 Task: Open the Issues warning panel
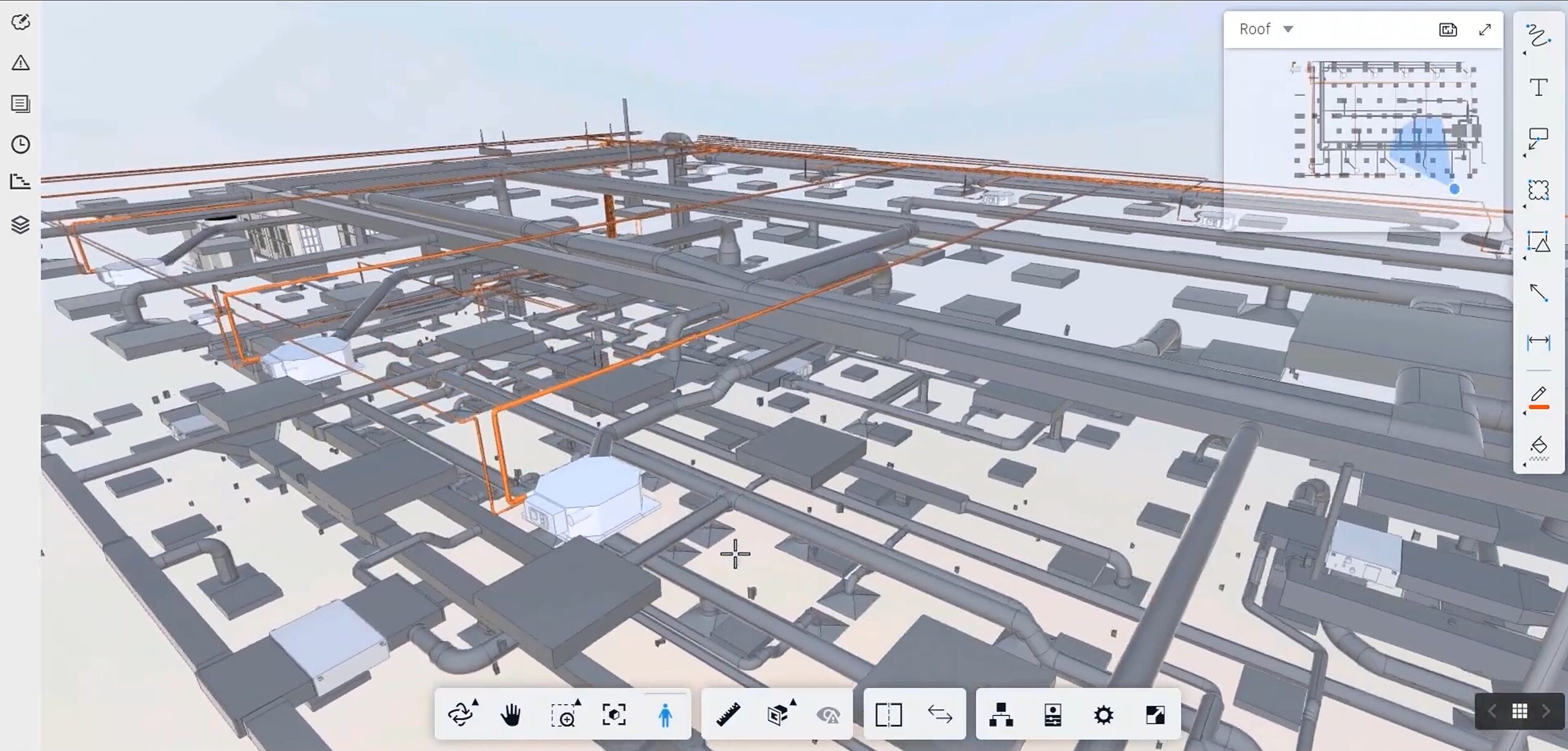click(21, 63)
